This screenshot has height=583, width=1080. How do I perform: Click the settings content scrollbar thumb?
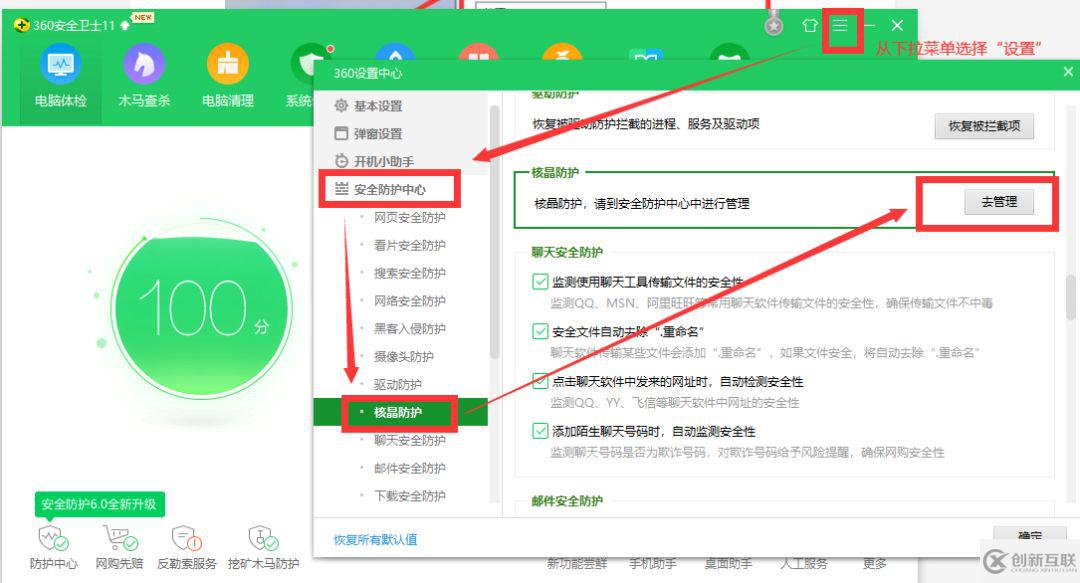pyautogui.click(x=1070, y=297)
